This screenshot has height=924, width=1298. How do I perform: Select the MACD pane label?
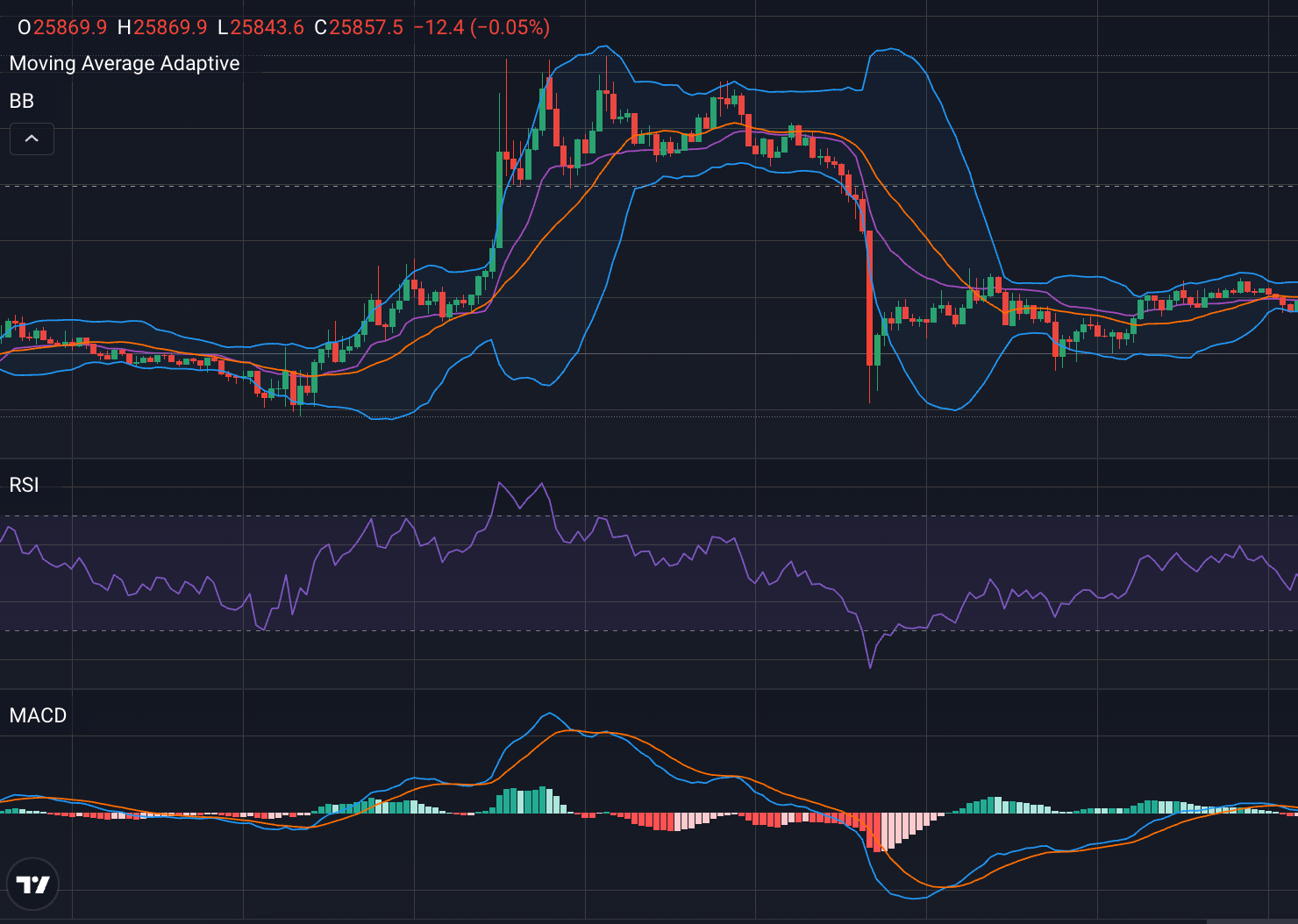39,715
